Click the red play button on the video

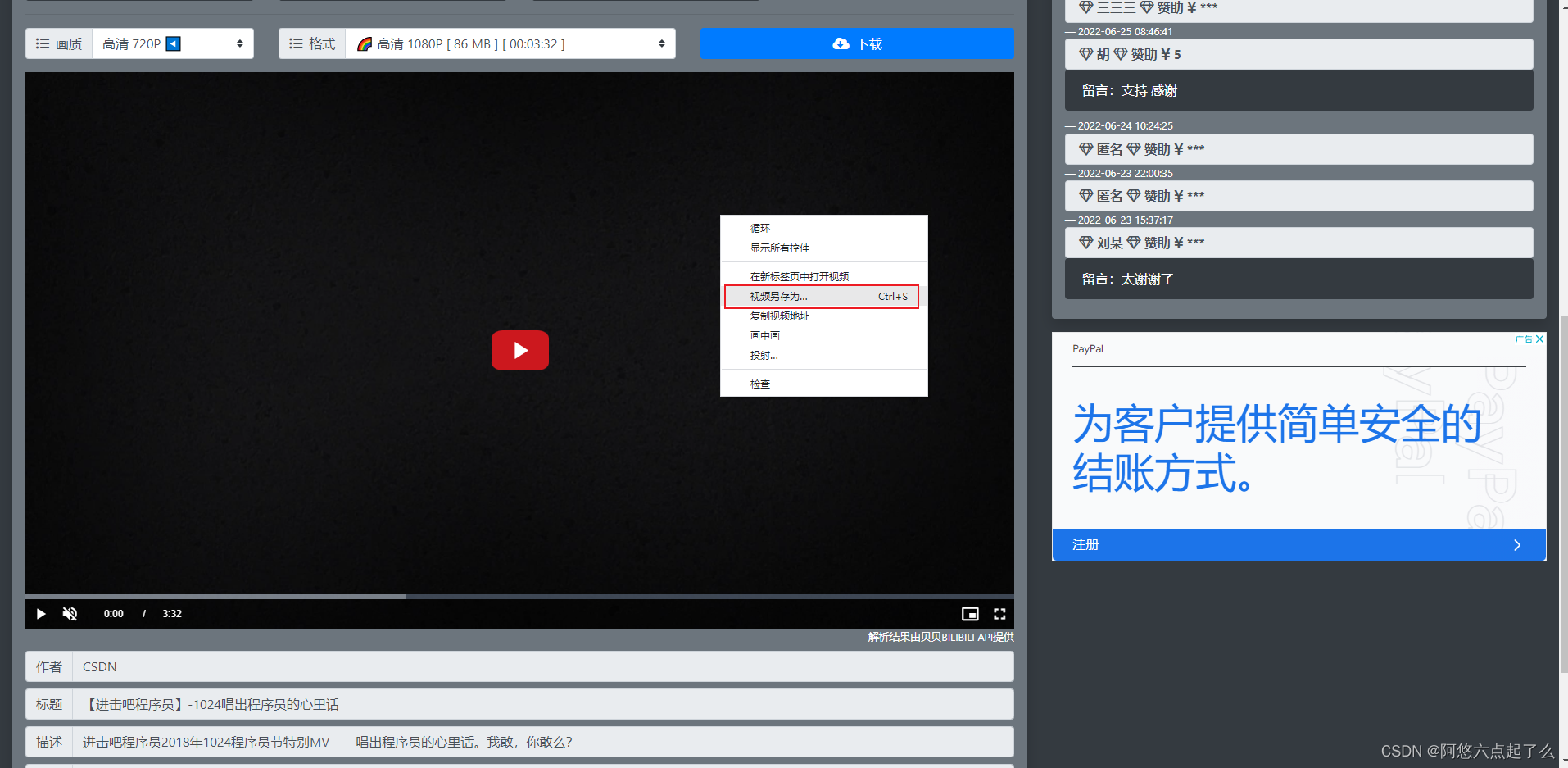point(519,350)
